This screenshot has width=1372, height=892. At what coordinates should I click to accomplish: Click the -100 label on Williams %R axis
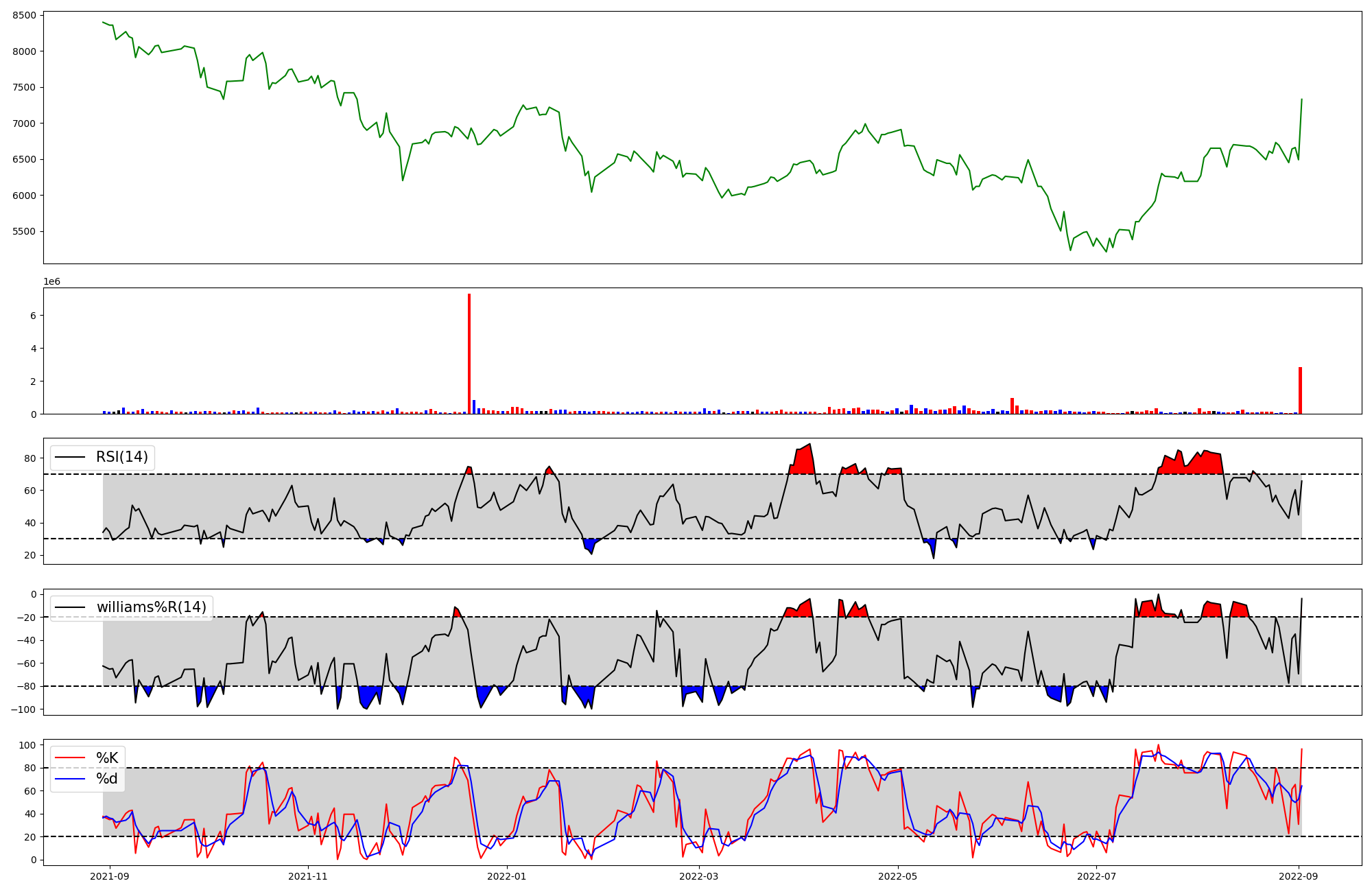coord(22,709)
